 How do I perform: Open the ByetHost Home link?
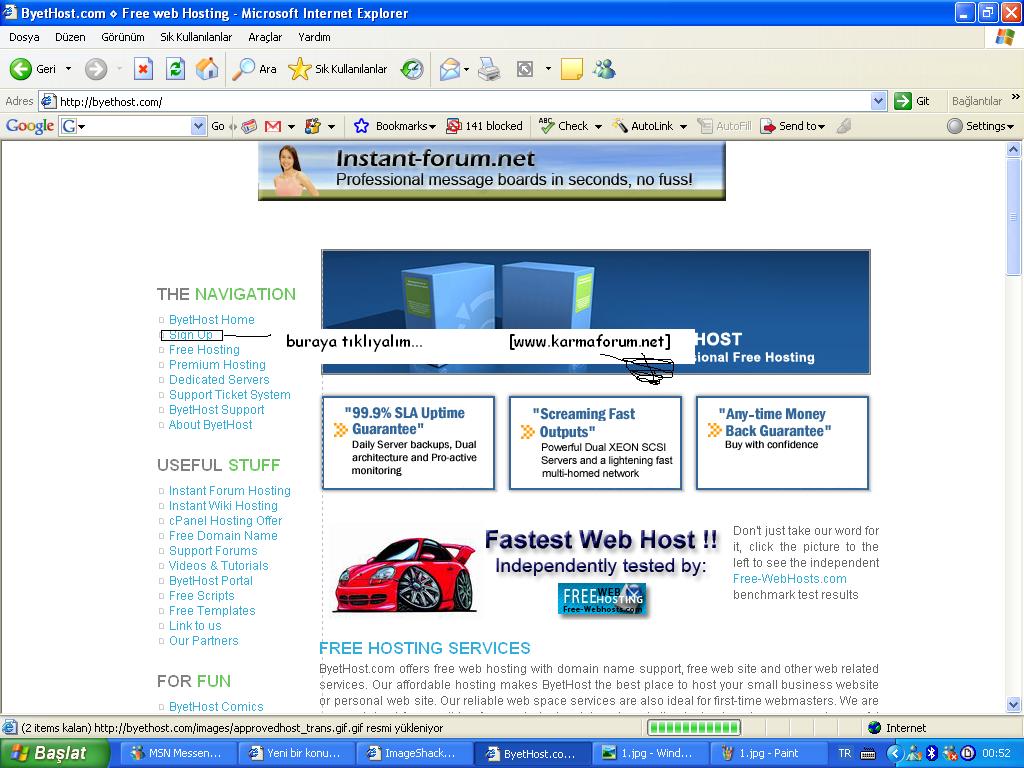212,319
